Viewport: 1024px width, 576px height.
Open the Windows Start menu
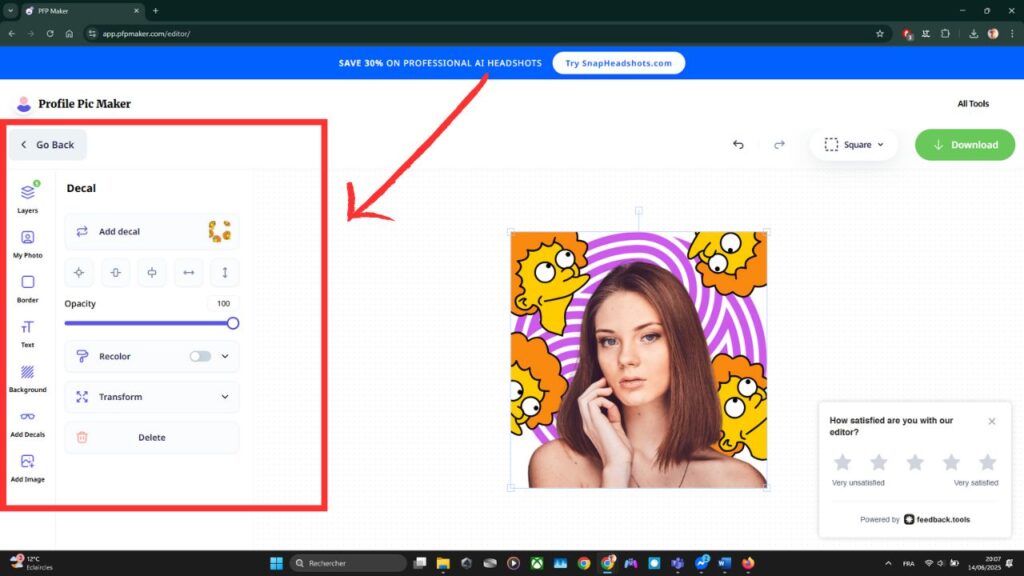(x=276, y=563)
